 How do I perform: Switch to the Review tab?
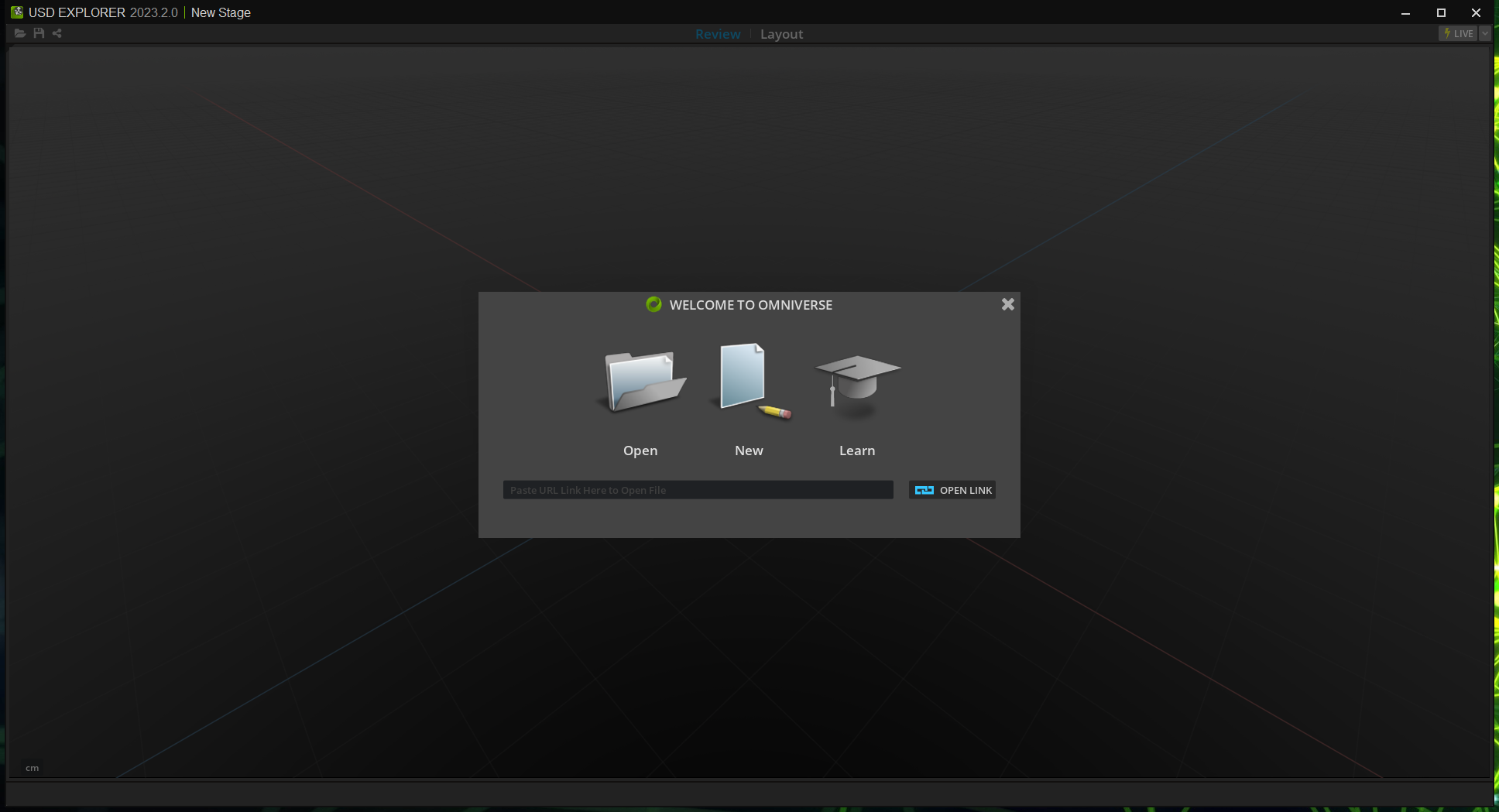click(718, 34)
